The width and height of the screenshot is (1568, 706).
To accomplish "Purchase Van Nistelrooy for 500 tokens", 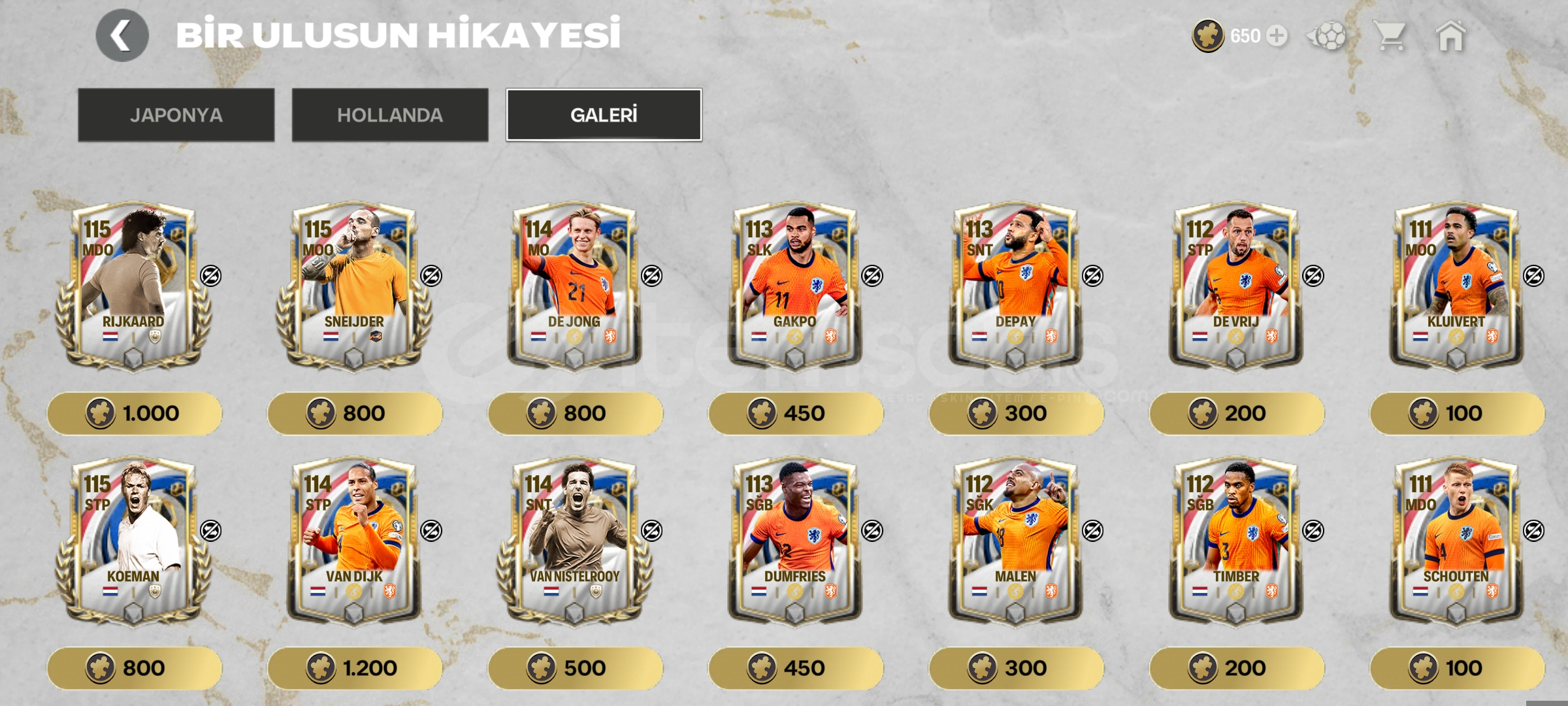I will [x=575, y=668].
